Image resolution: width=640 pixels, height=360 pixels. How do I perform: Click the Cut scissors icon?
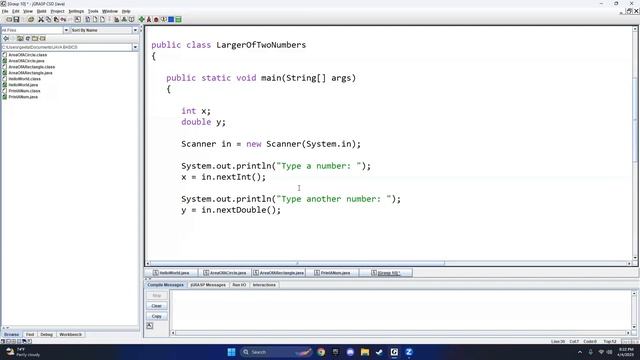pos(41,19)
